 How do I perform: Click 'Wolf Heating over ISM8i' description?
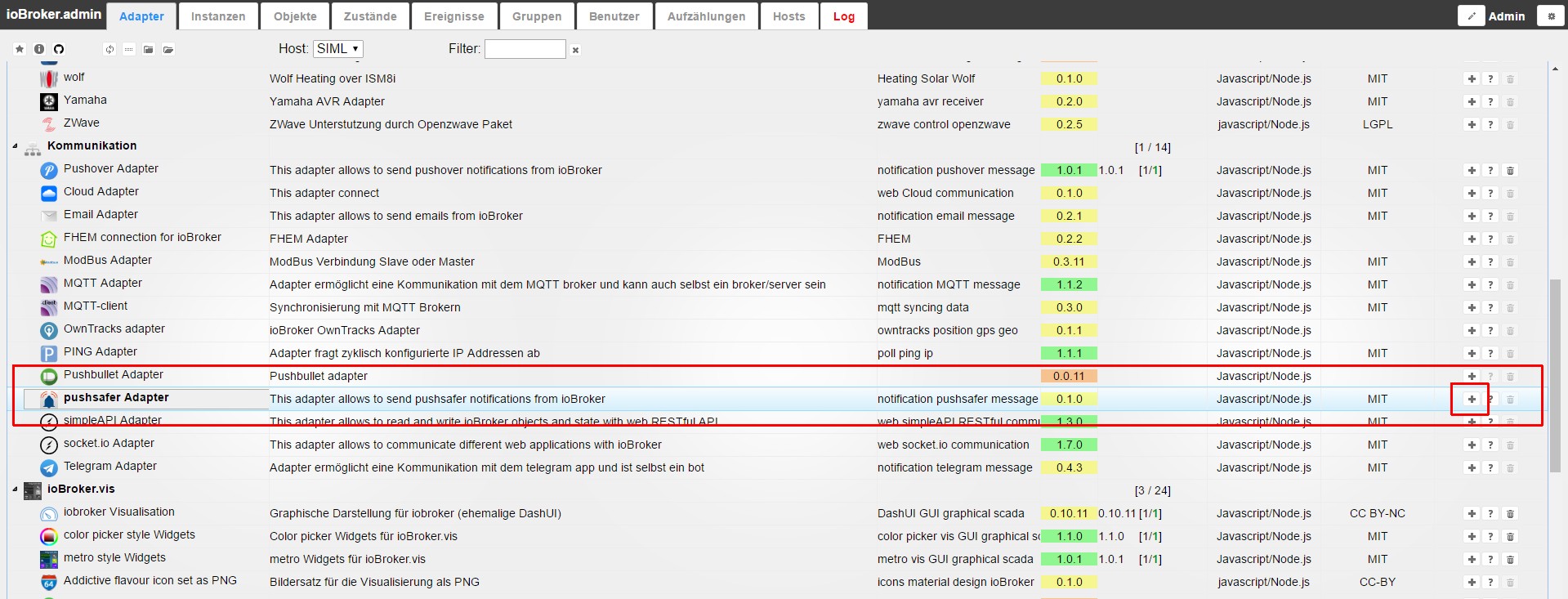333,78
